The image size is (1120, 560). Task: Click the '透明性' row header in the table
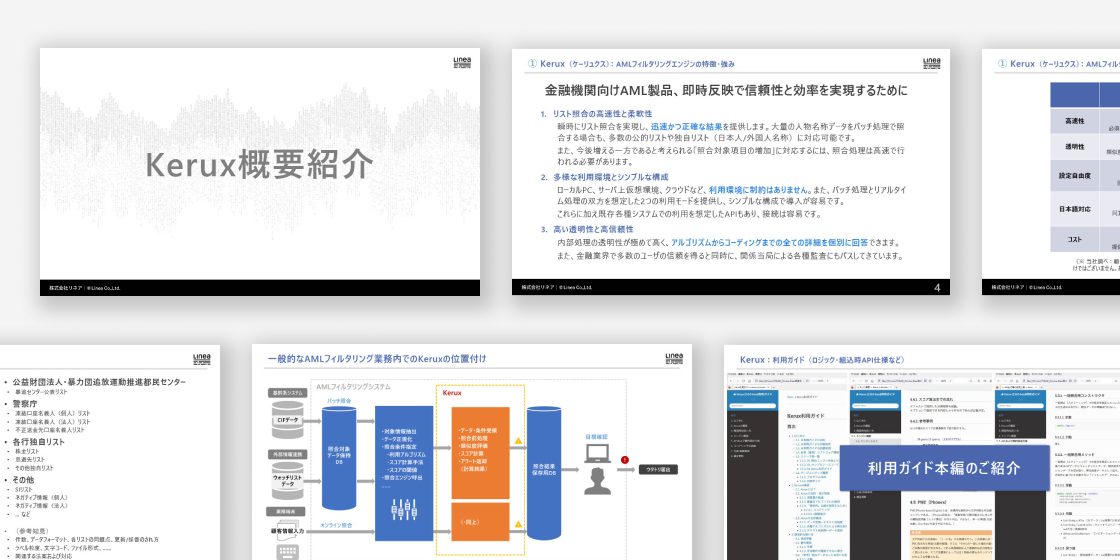tap(1075, 146)
